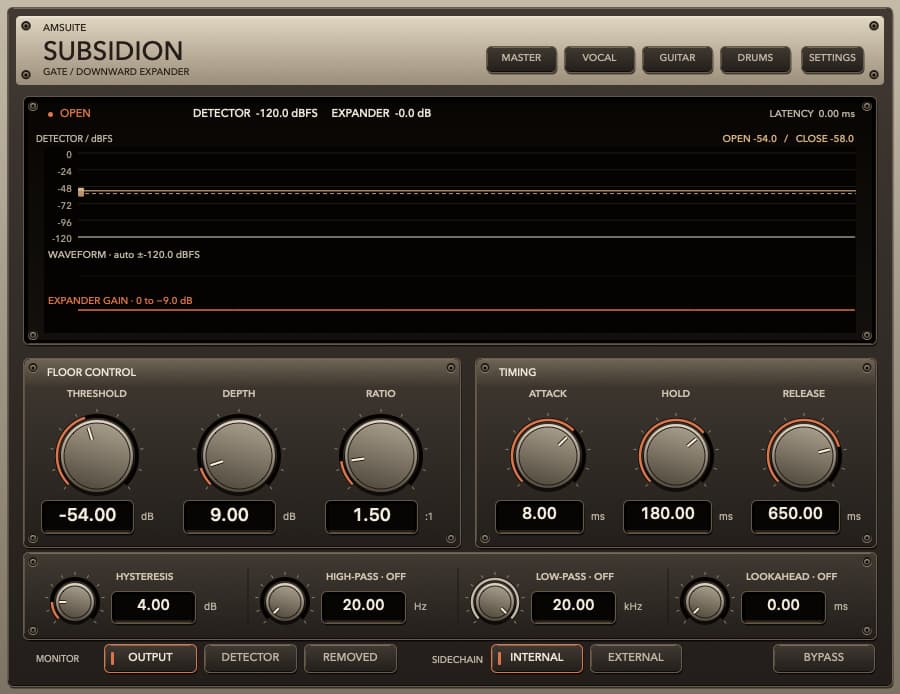Click the release value field 650.00
This screenshot has width=900, height=694.
[796, 515]
